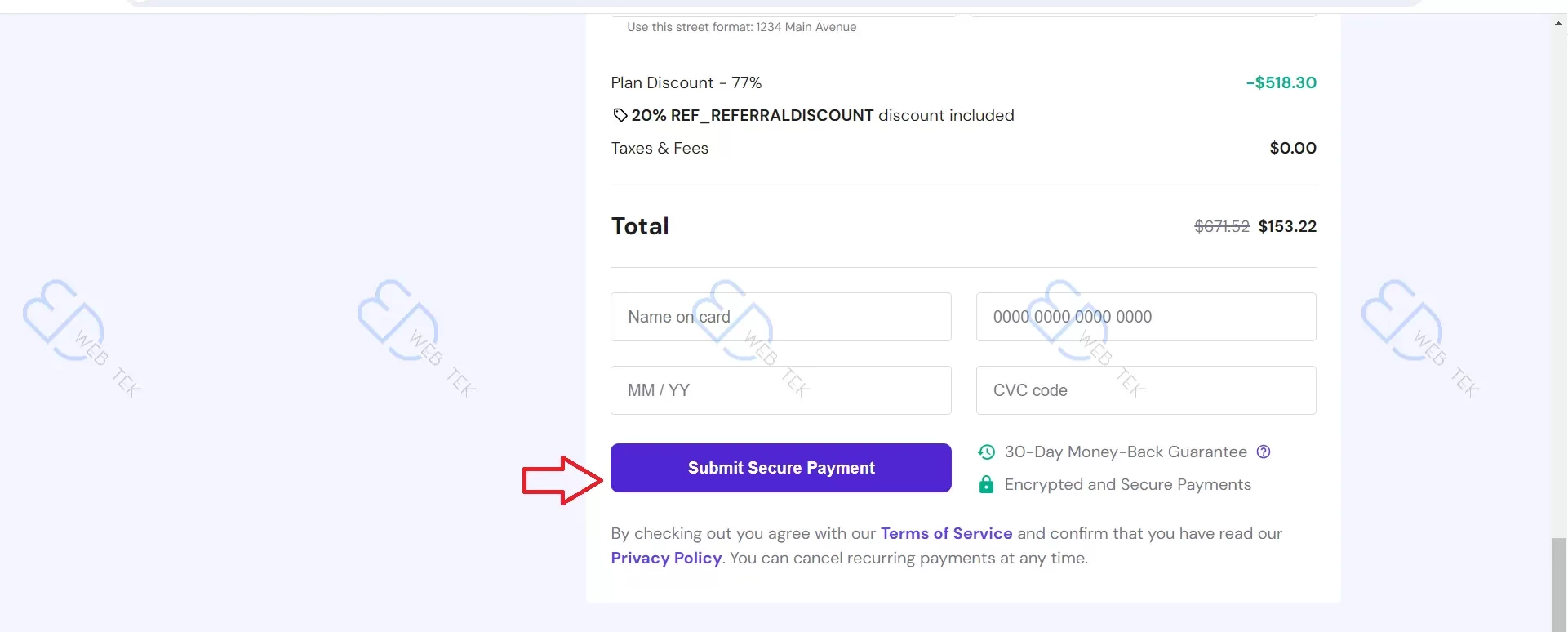Click the scrollbar up arrow
1568x632 pixels.
click(1559, 24)
